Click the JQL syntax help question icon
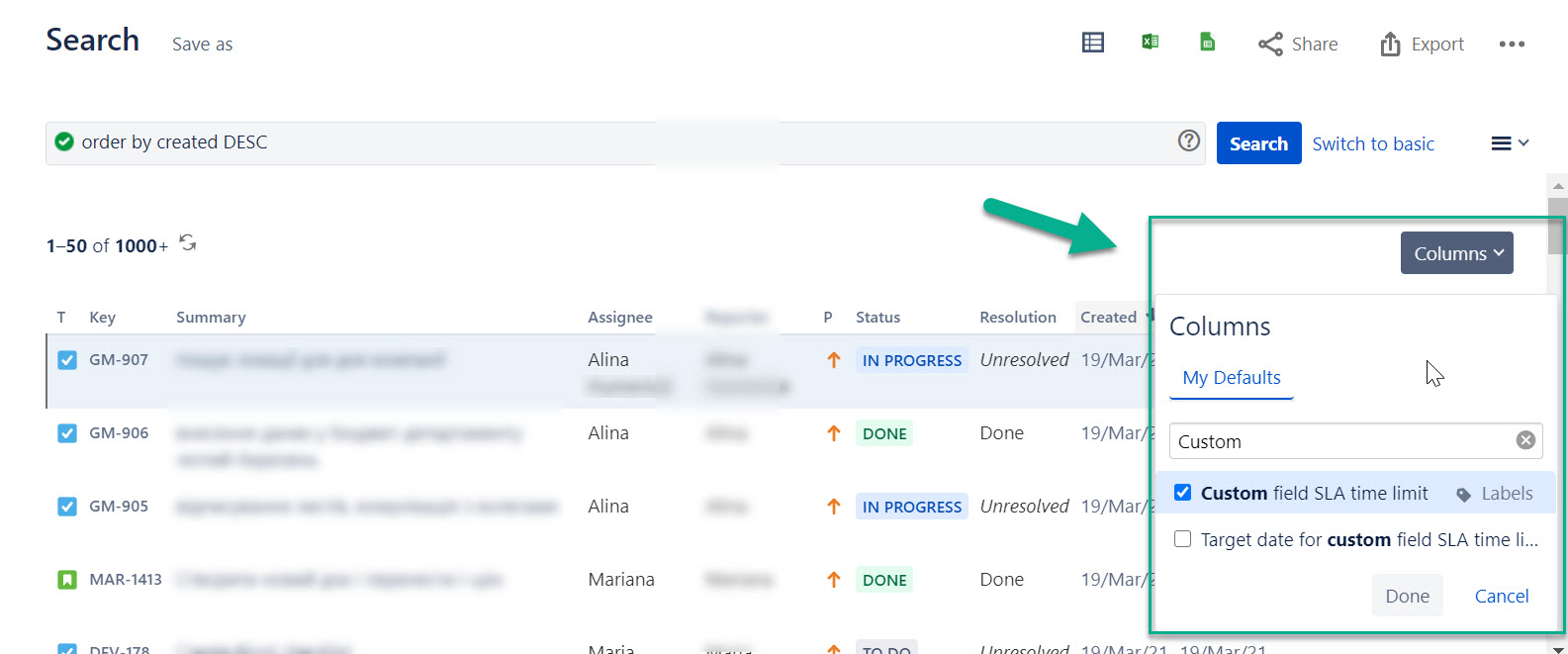Viewport: 1568px width, 654px height. pos(1188,141)
